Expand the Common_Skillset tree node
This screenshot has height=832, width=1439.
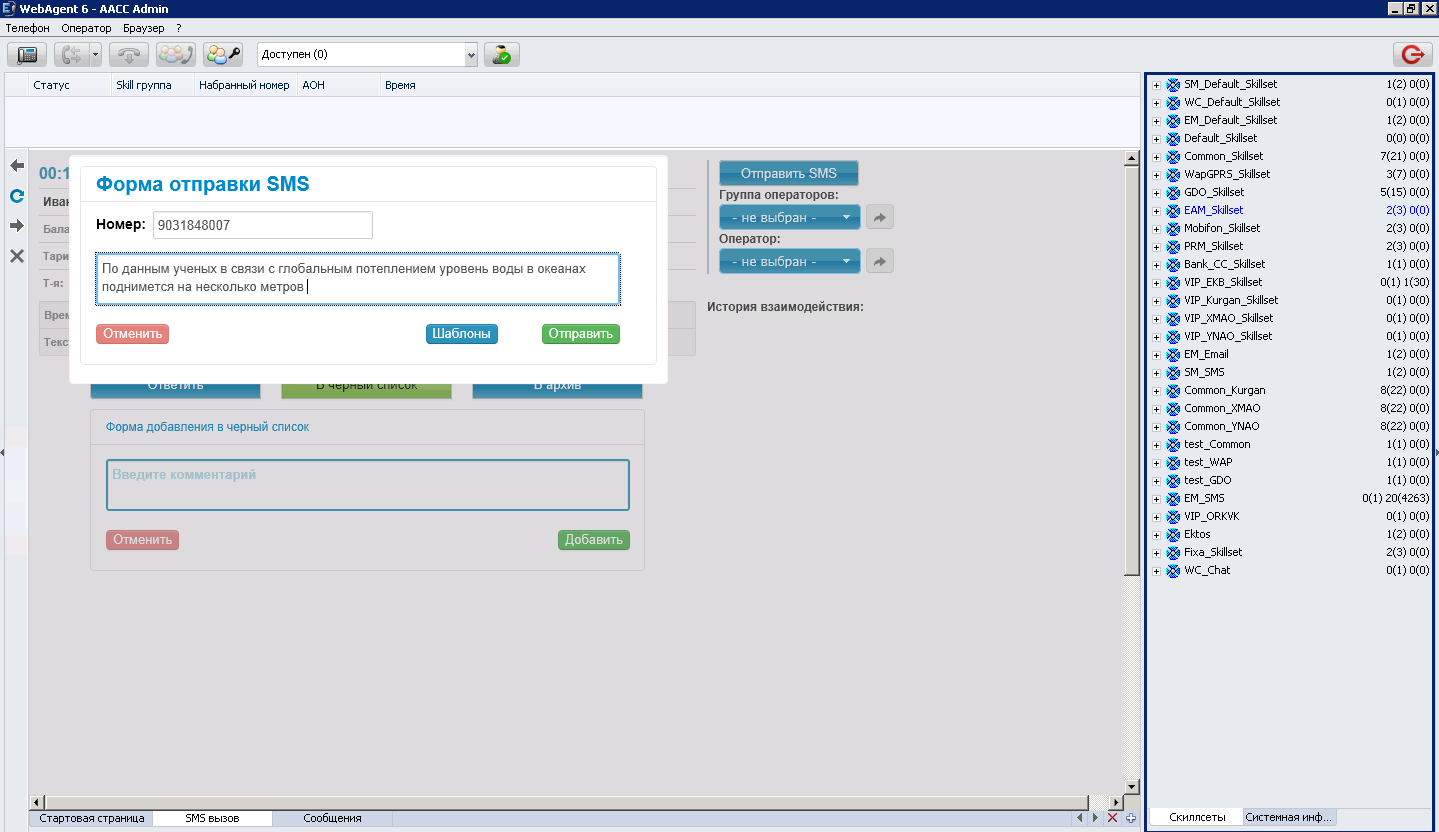(1156, 157)
